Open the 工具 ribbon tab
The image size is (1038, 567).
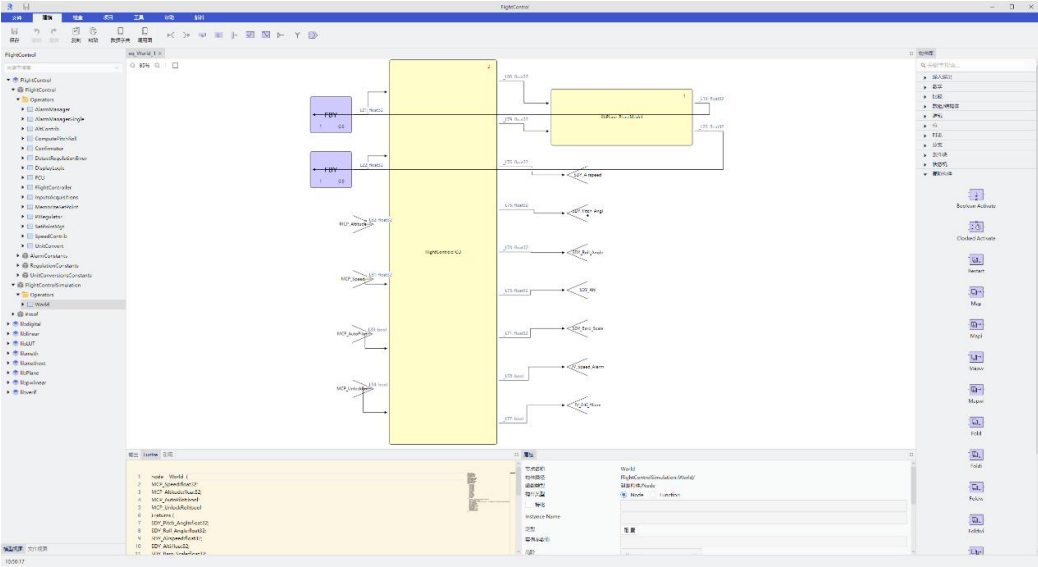(138, 17)
